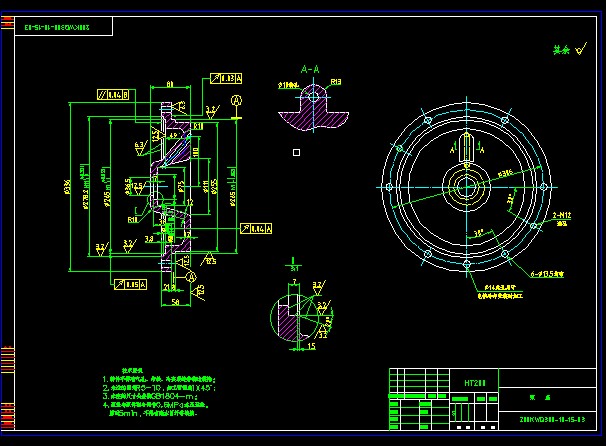The height and width of the screenshot is (446, 606).
Task: Select the 110 vertical dimension
Action: pyautogui.click(x=196, y=152)
